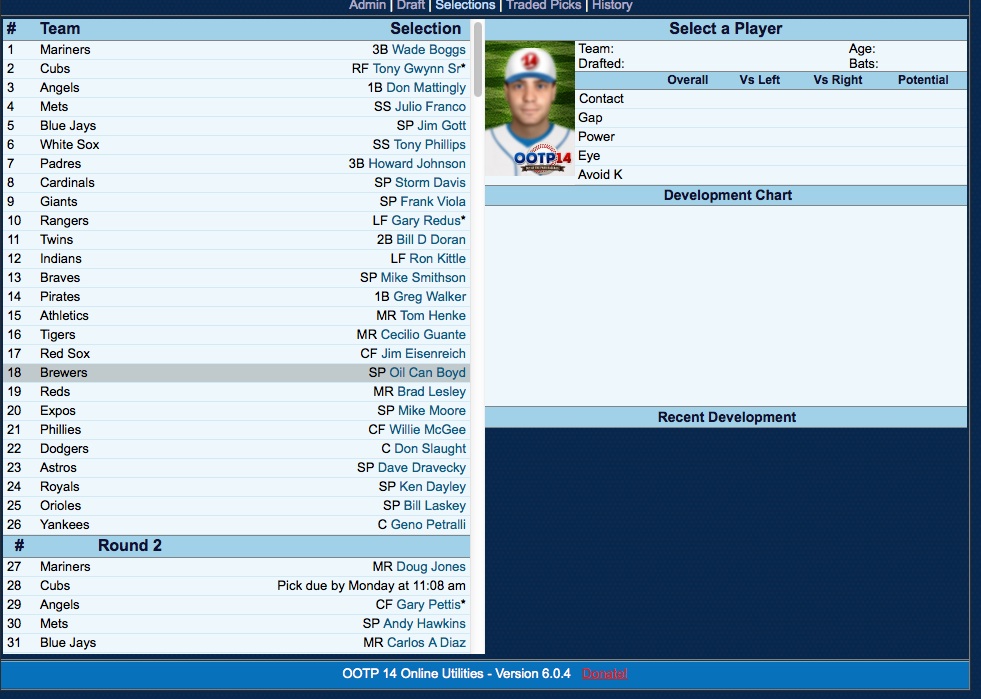The height and width of the screenshot is (699, 981).
Task: Select Julio Franco, the Mets pick
Action: (430, 107)
